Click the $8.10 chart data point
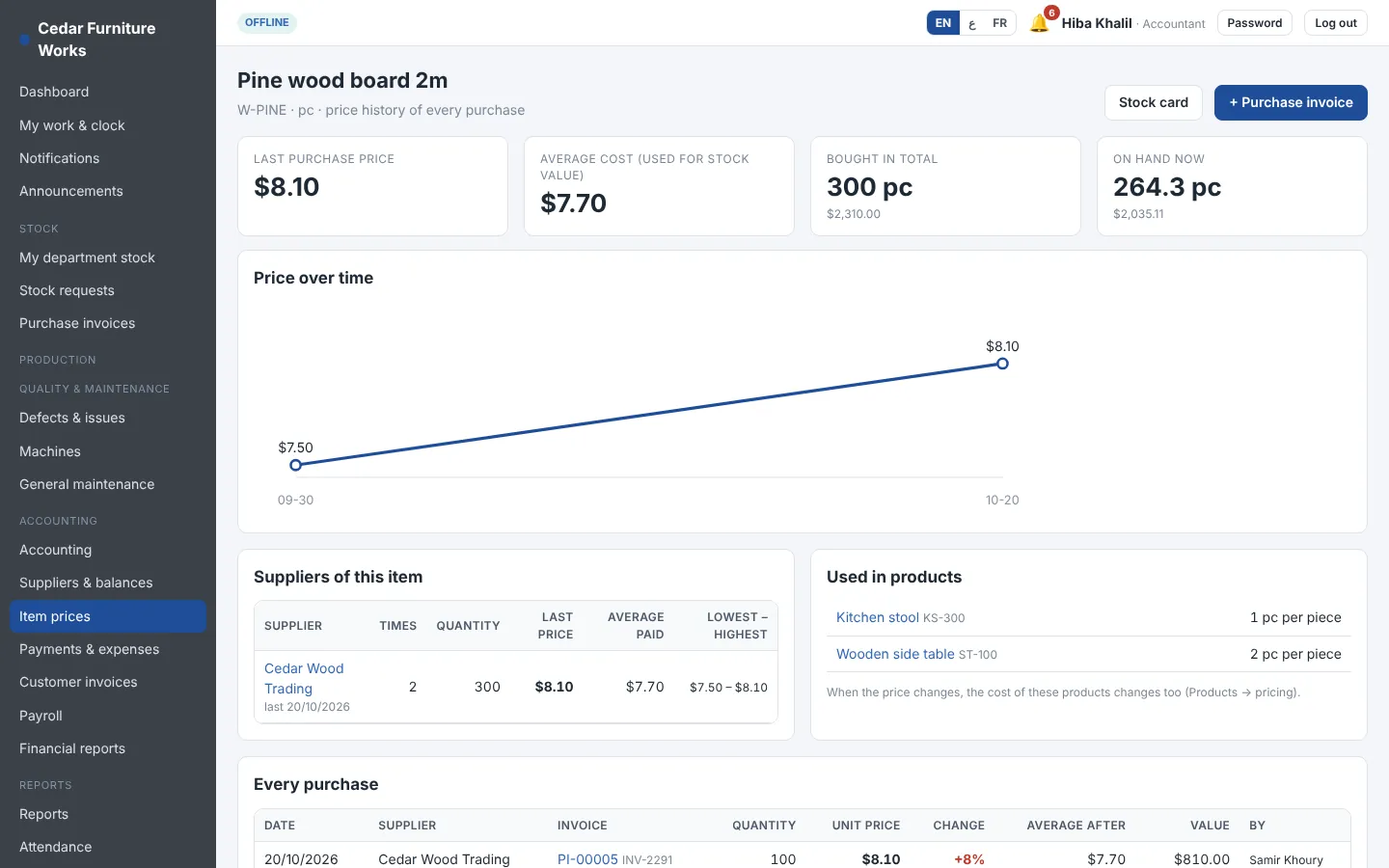The height and width of the screenshot is (868, 1389). (1002, 364)
